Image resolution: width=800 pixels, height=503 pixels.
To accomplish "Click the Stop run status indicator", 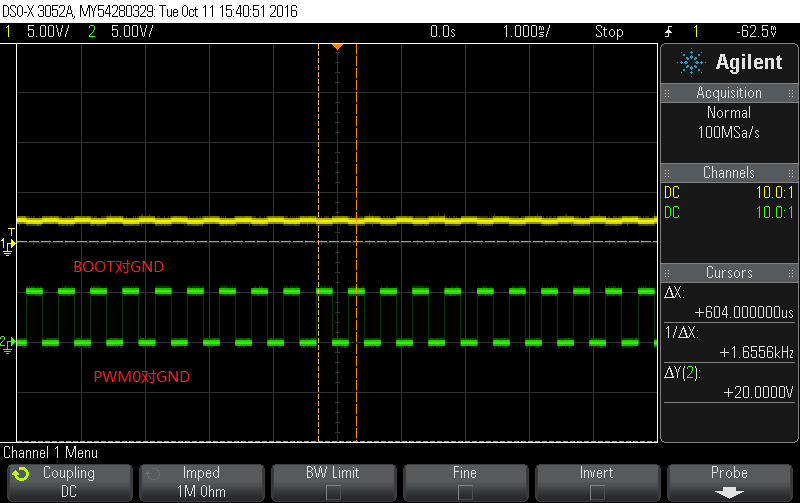I will tap(609, 32).
